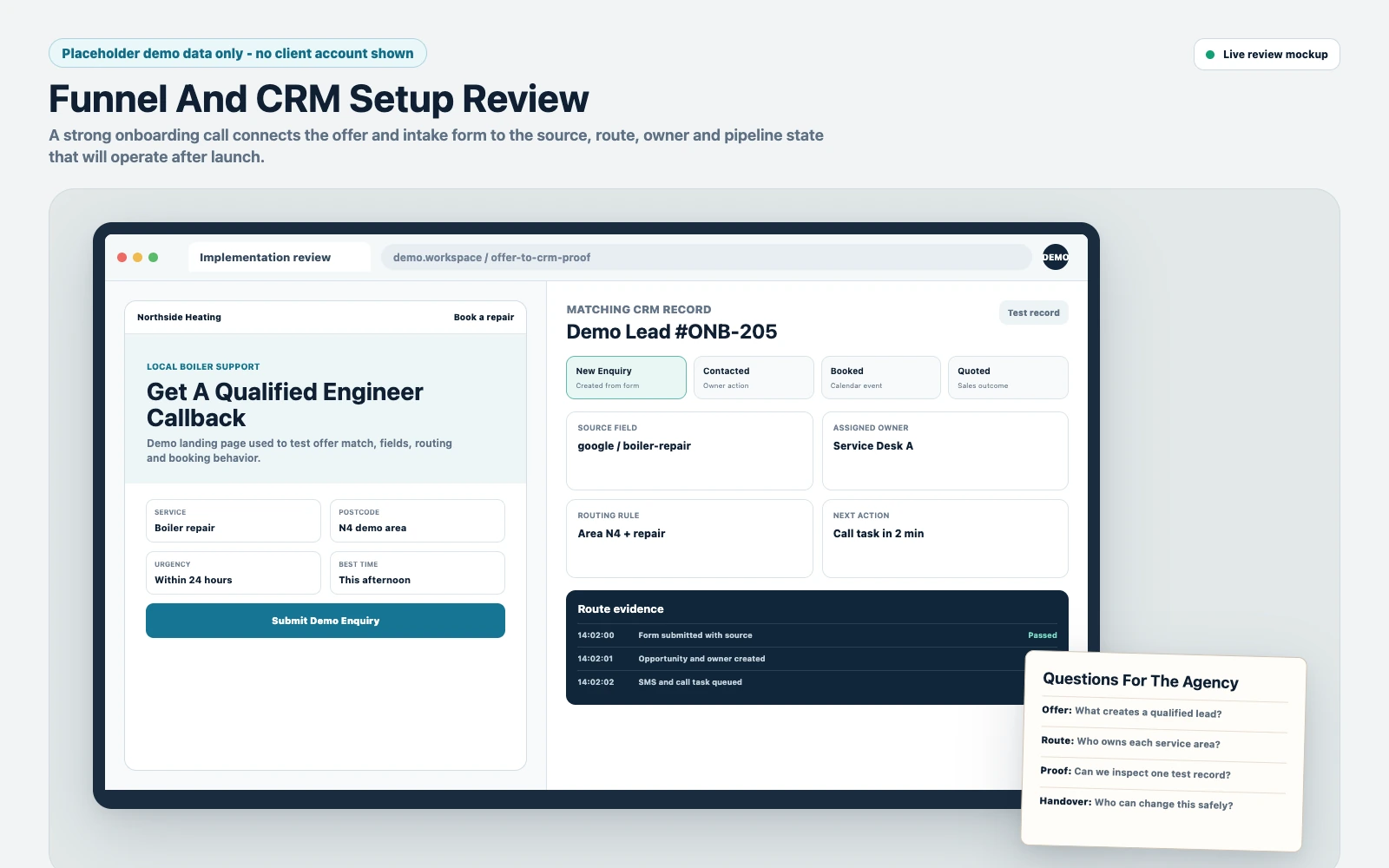This screenshot has height=868, width=1389.
Task: Click the Test record badge
Action: click(x=1033, y=312)
